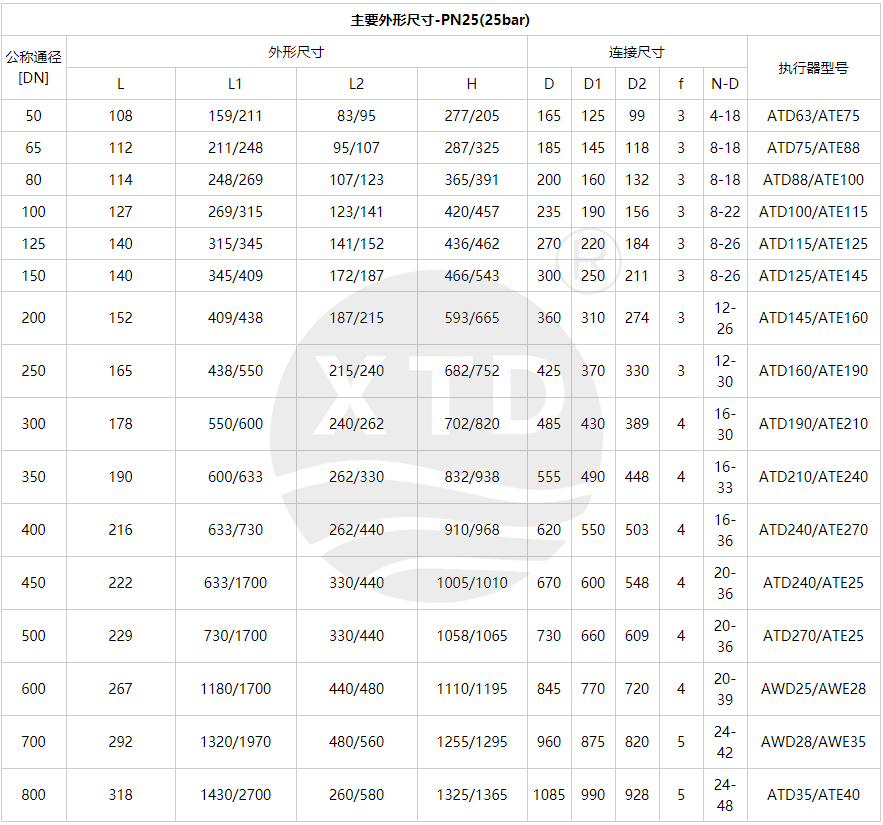Click the 1430/2700 L1 value

point(235,795)
